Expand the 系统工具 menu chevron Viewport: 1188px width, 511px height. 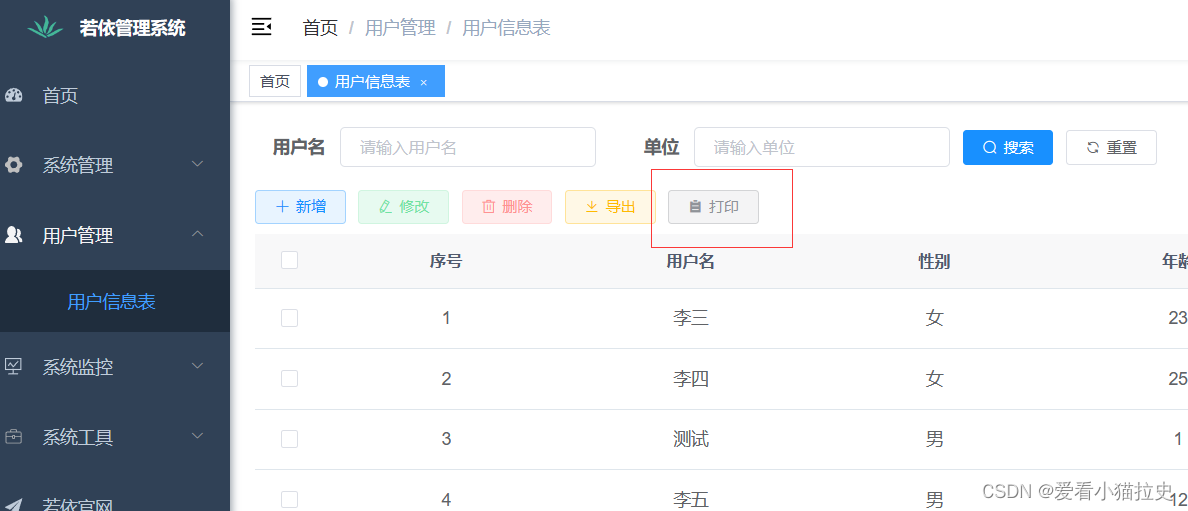[x=198, y=436]
